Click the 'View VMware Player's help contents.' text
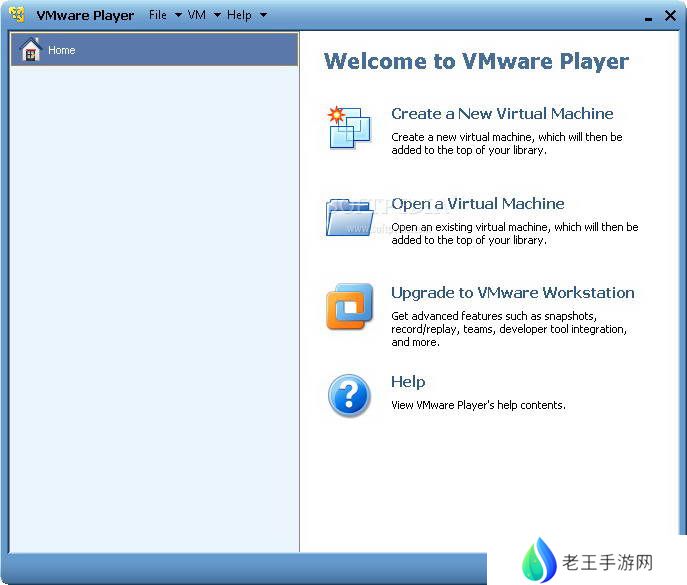 [478, 405]
